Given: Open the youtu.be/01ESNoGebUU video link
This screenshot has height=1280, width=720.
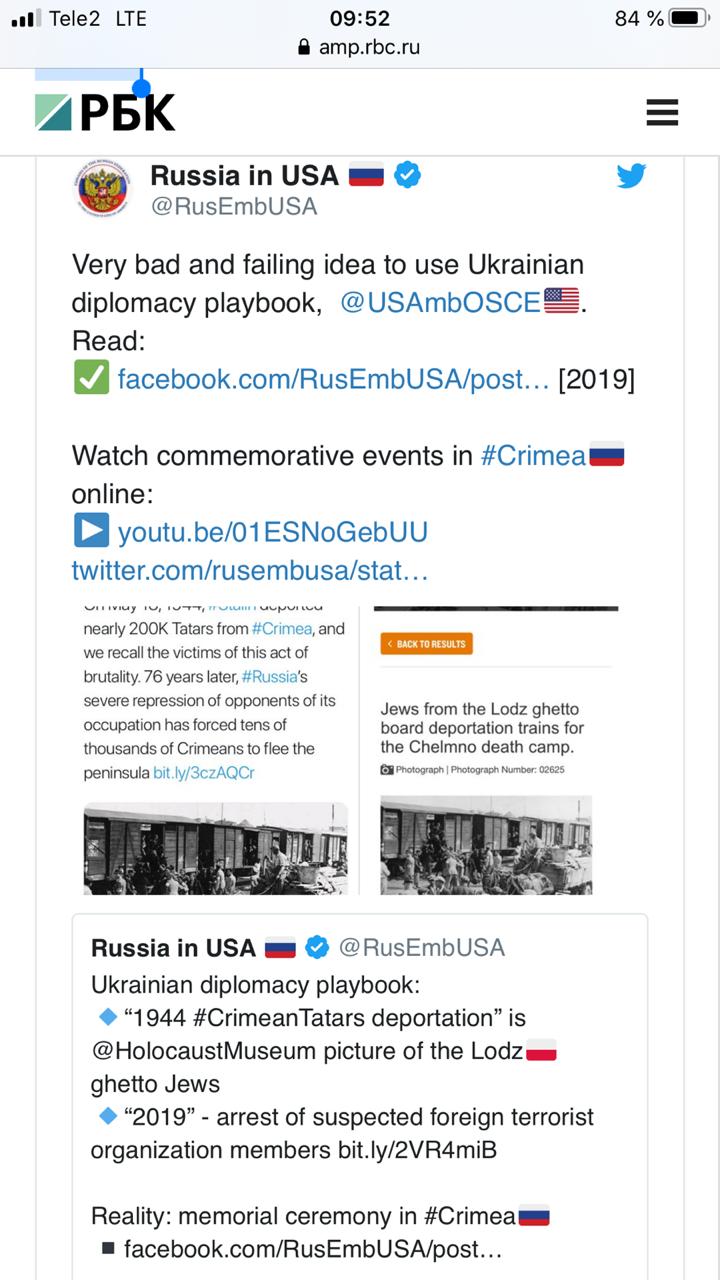Looking at the screenshot, I should click(272, 532).
